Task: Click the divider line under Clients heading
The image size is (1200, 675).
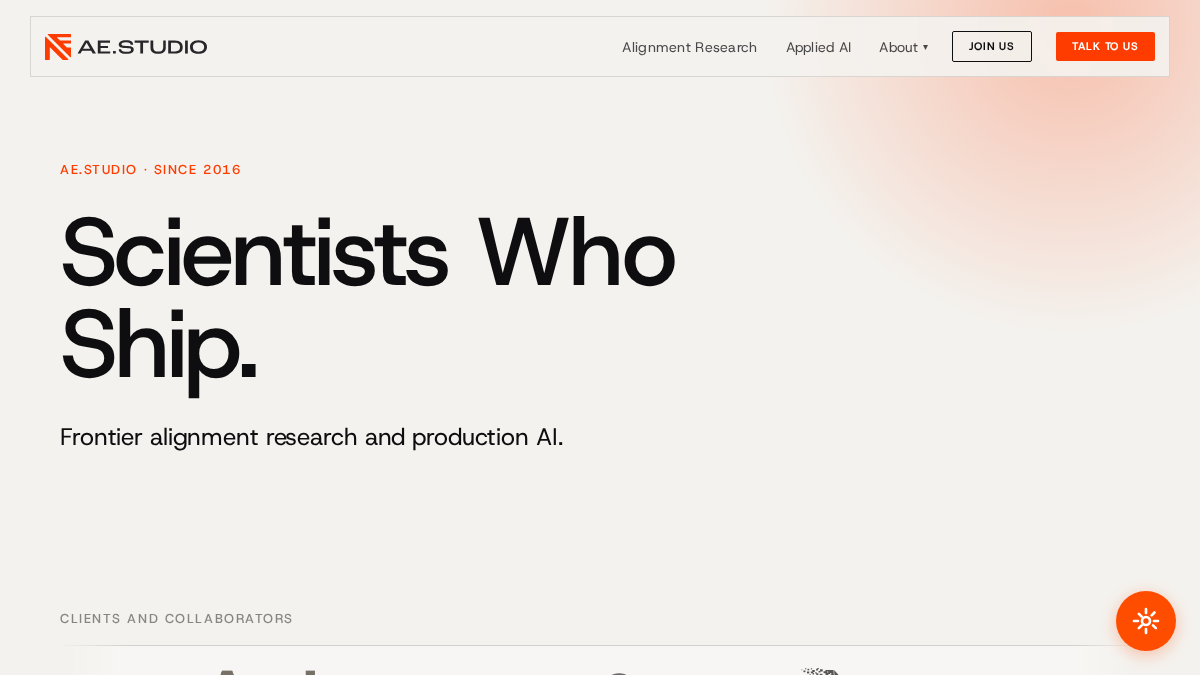Action: pyautogui.click(x=600, y=645)
